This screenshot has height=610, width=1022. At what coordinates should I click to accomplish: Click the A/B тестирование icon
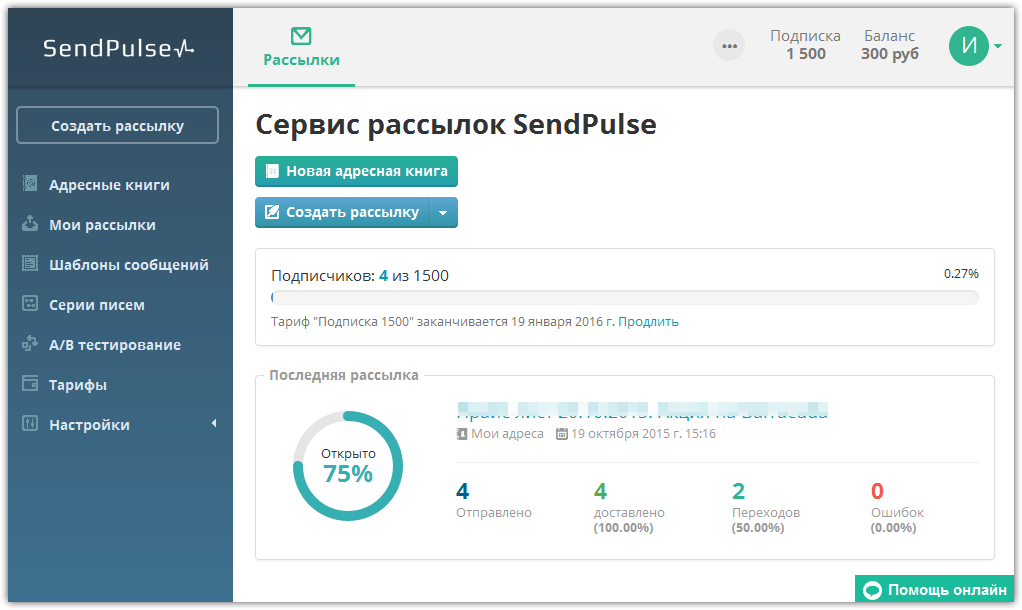coord(30,343)
